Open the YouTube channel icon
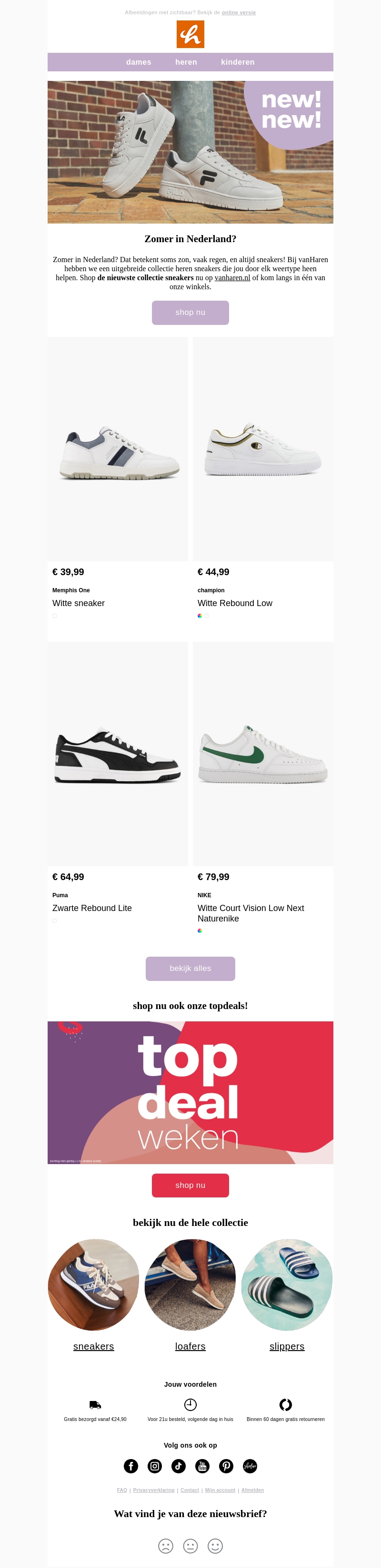The width and height of the screenshot is (381, 1568). click(202, 1466)
